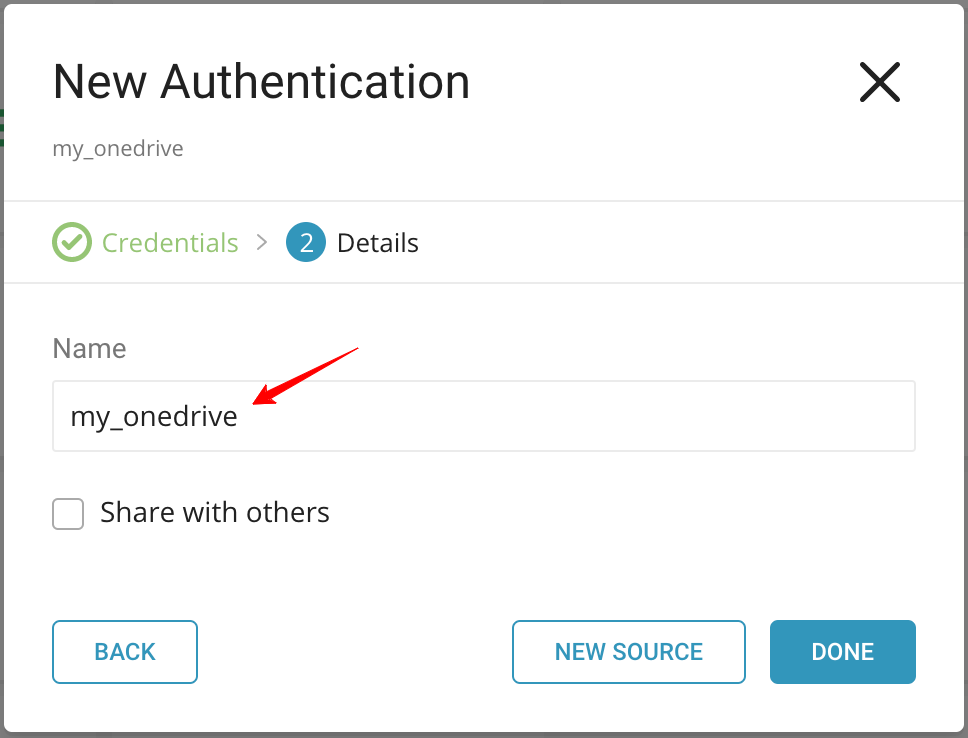Click the 'New Authentication' dialog title
Screen dimensions: 968x738
click(261, 82)
